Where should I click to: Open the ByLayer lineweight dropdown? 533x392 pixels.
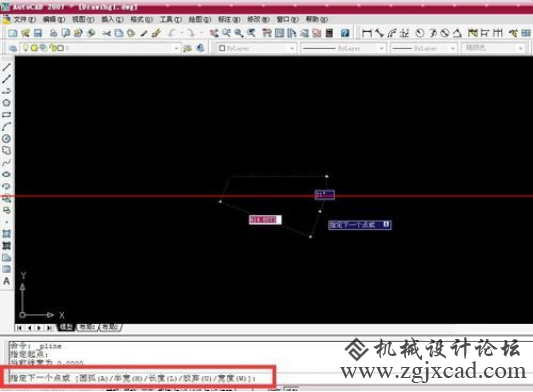tap(453, 48)
